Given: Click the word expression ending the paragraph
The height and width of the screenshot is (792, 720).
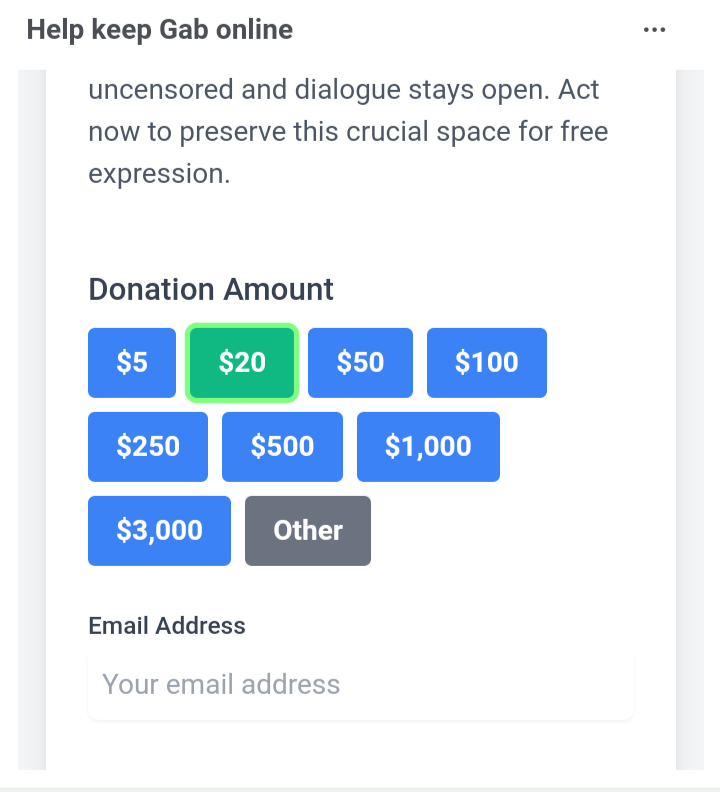Looking at the screenshot, I should click(158, 174).
